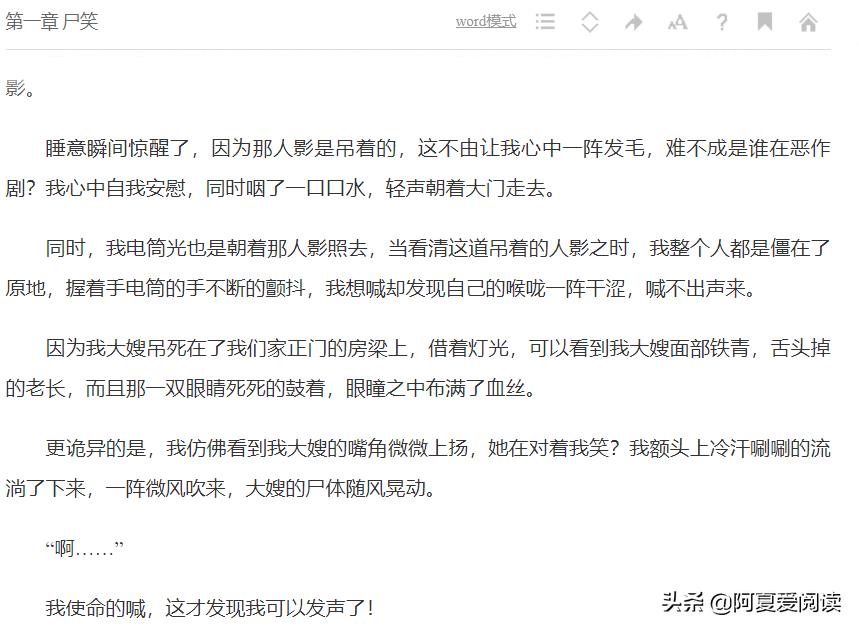
Task: Go to home via house icon
Action: click(809, 22)
